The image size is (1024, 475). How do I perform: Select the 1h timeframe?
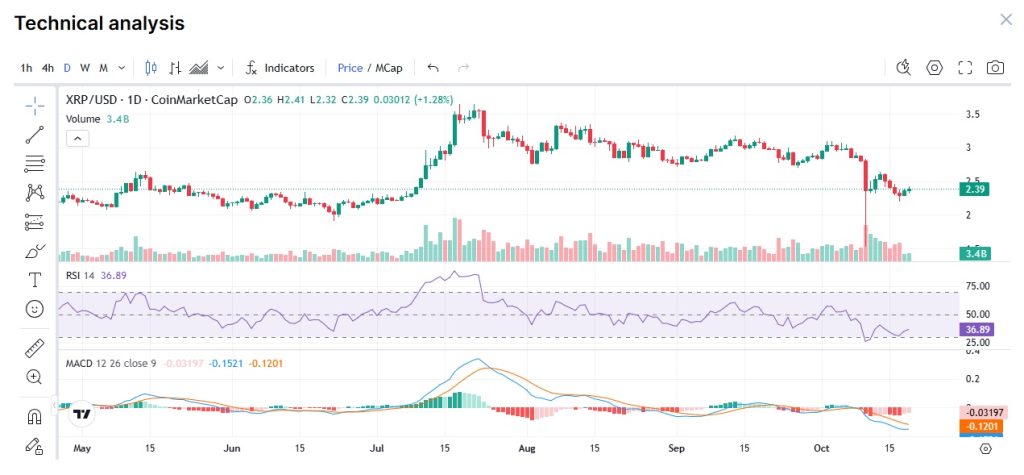pos(26,68)
